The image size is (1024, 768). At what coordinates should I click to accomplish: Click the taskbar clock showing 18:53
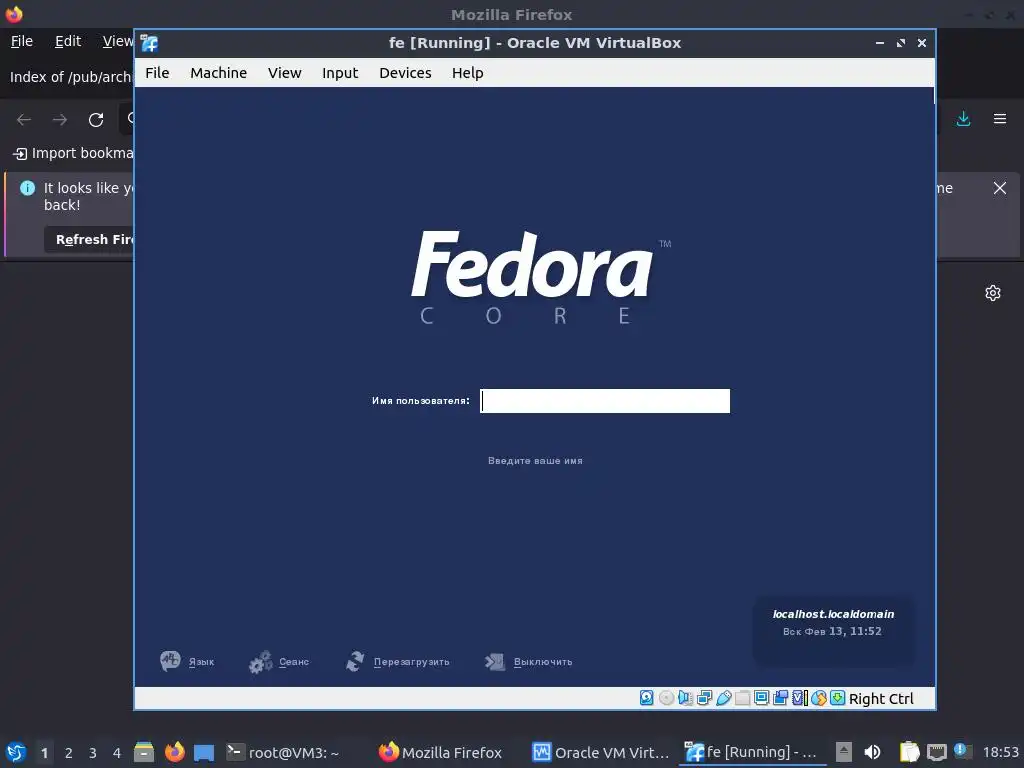[1000, 752]
